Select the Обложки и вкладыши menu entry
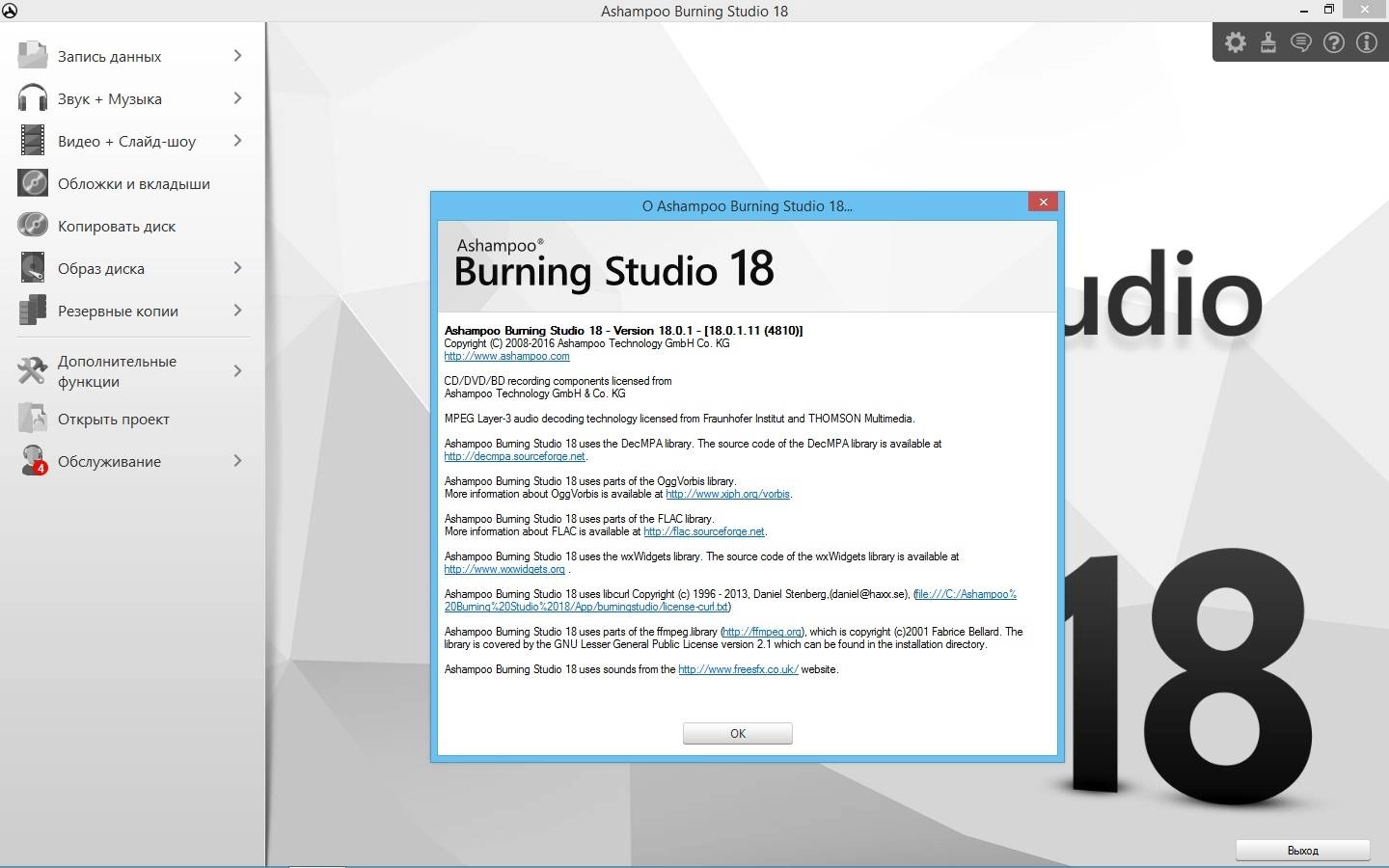This screenshot has width=1389, height=868. [x=133, y=183]
